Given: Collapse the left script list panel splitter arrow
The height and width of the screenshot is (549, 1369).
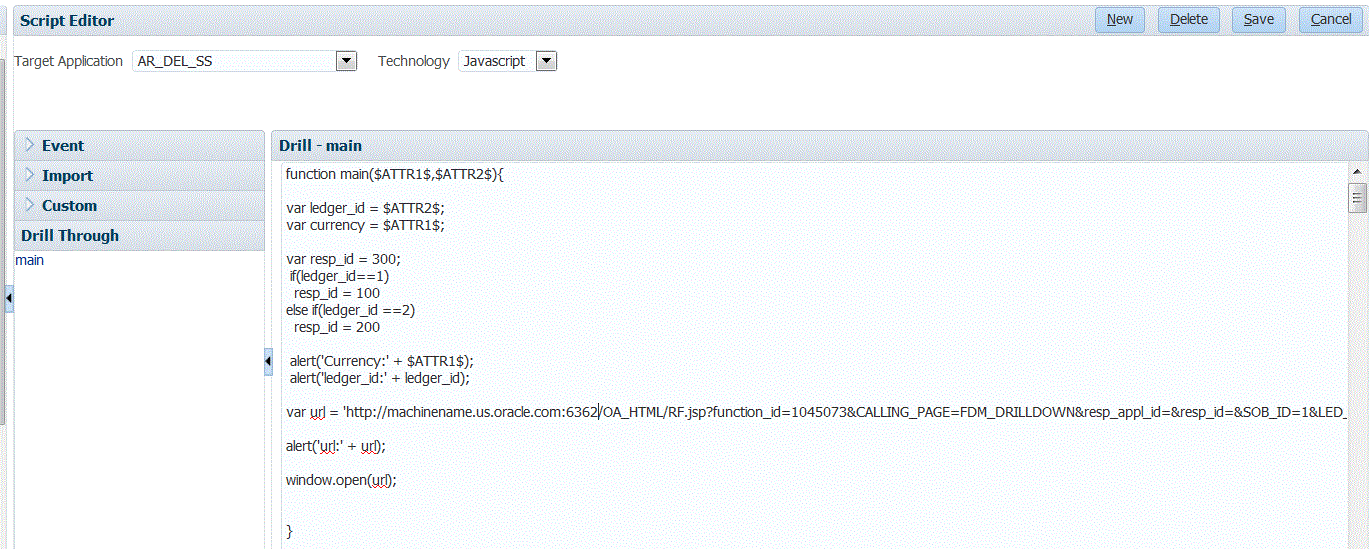Looking at the screenshot, I should coord(268,361).
